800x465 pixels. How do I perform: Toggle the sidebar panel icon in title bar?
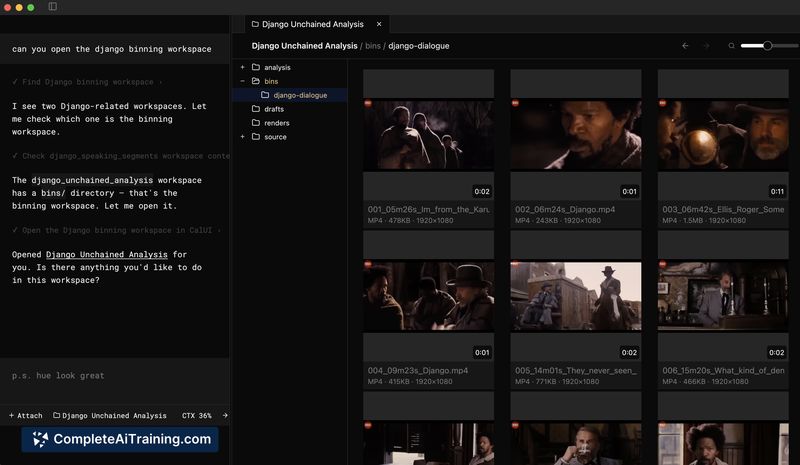pyautogui.click(x=53, y=7)
